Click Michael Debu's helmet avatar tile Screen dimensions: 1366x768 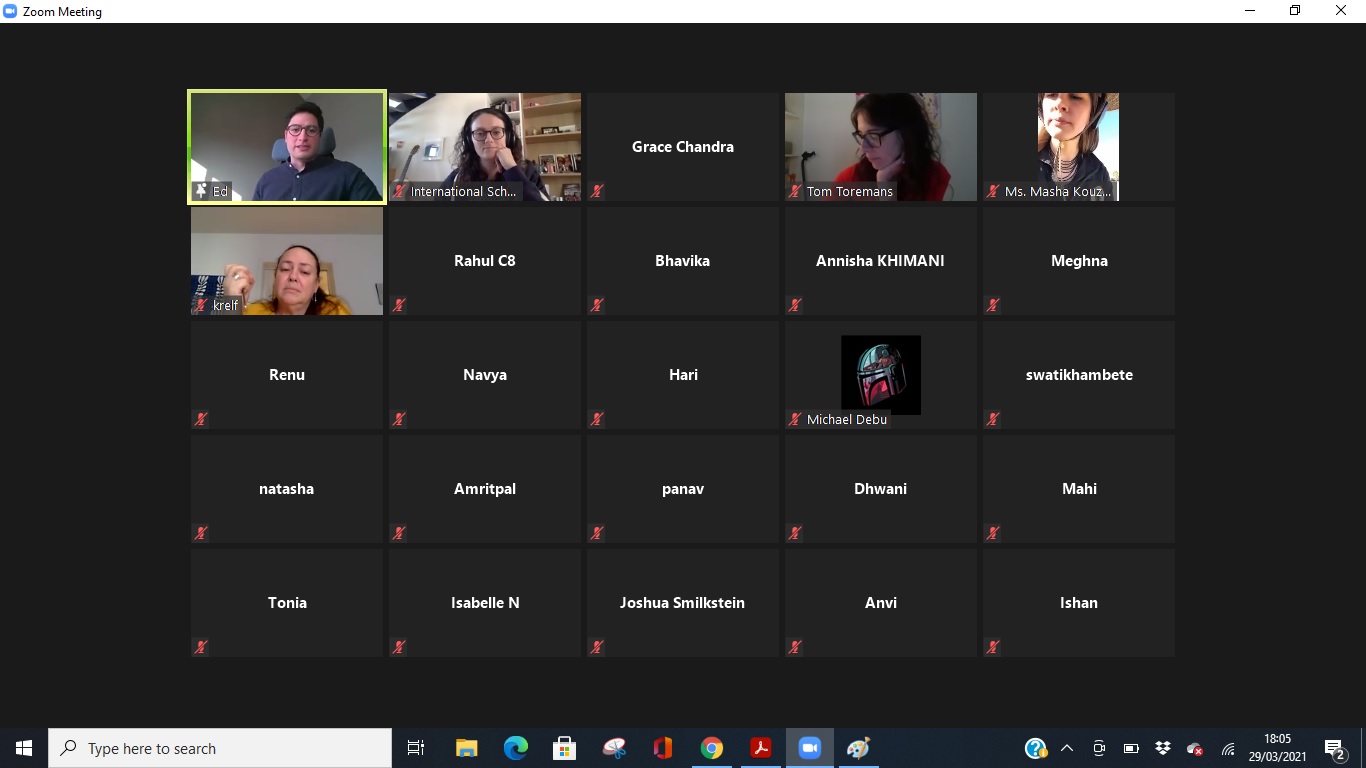tap(880, 375)
